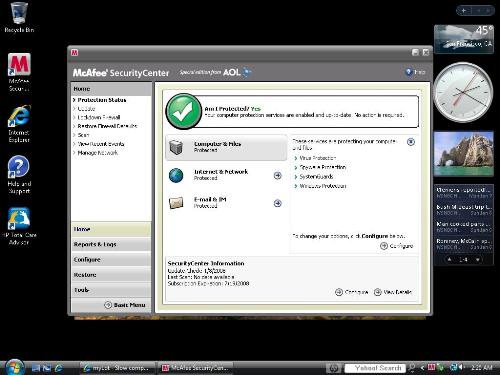Click the AOL logo in the header
Image resolution: width=500 pixels, height=375 pixels.
click(236, 72)
